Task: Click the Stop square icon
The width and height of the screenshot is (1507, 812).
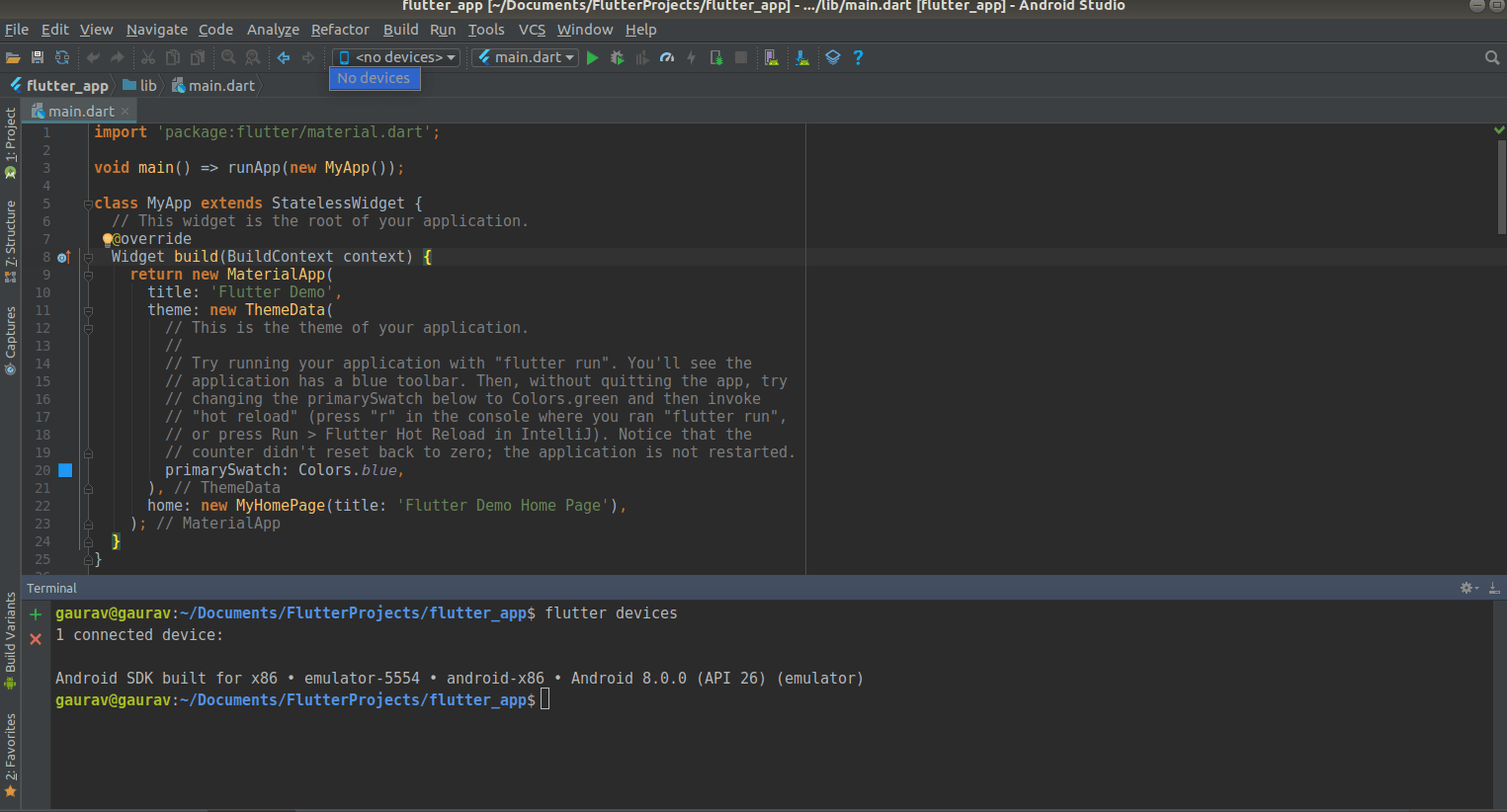Action: pos(741,57)
